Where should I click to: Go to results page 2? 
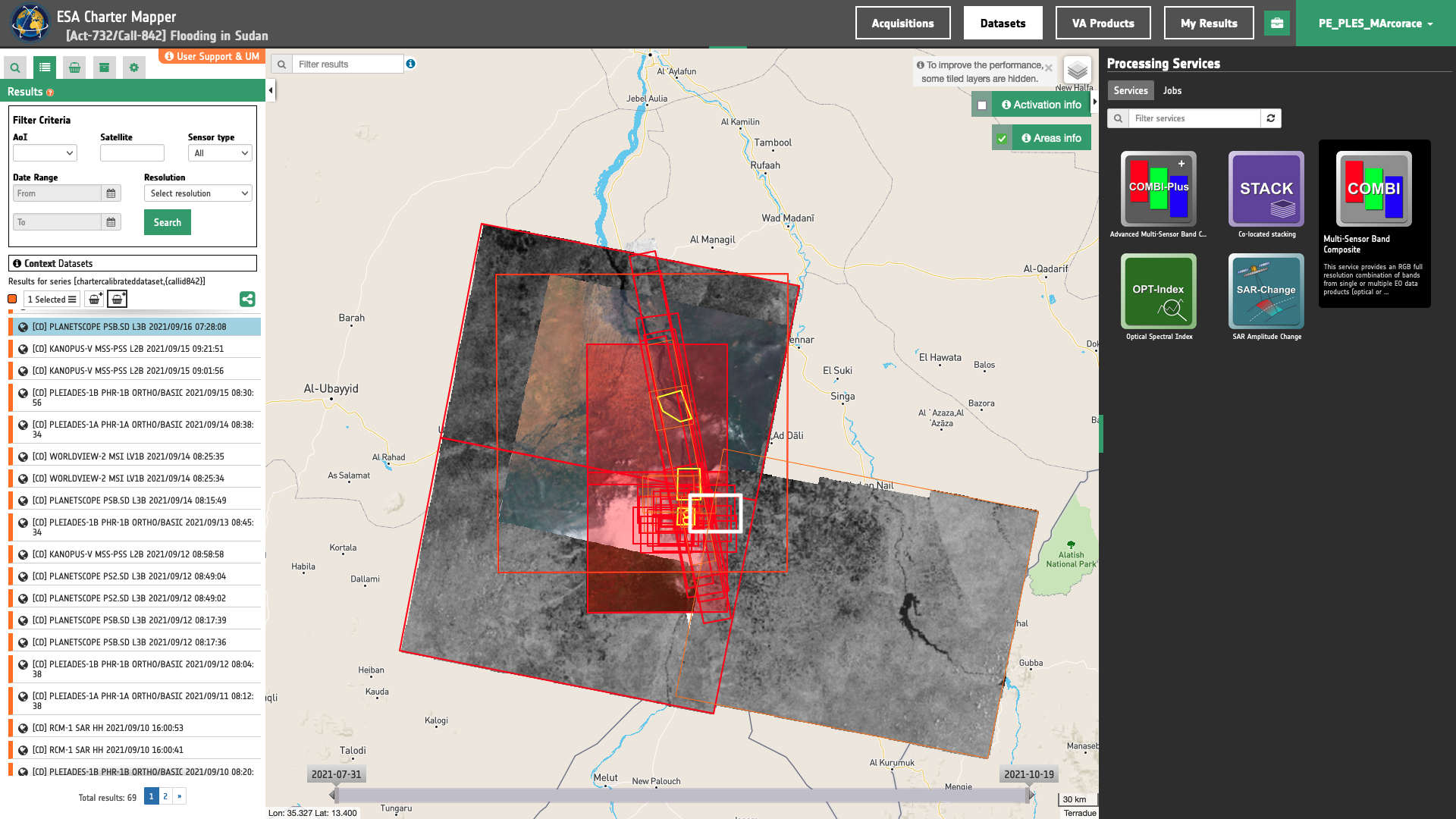(165, 796)
